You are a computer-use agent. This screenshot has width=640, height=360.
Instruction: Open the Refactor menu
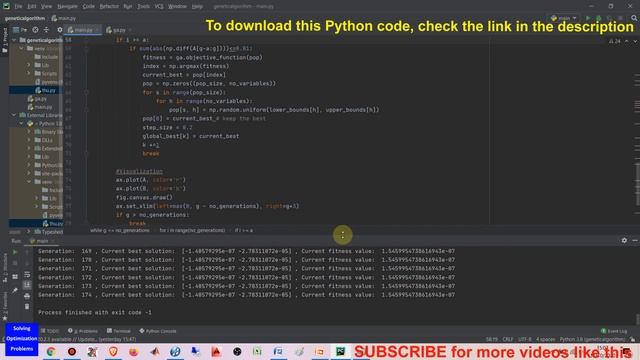pyautogui.click(x=109, y=7)
